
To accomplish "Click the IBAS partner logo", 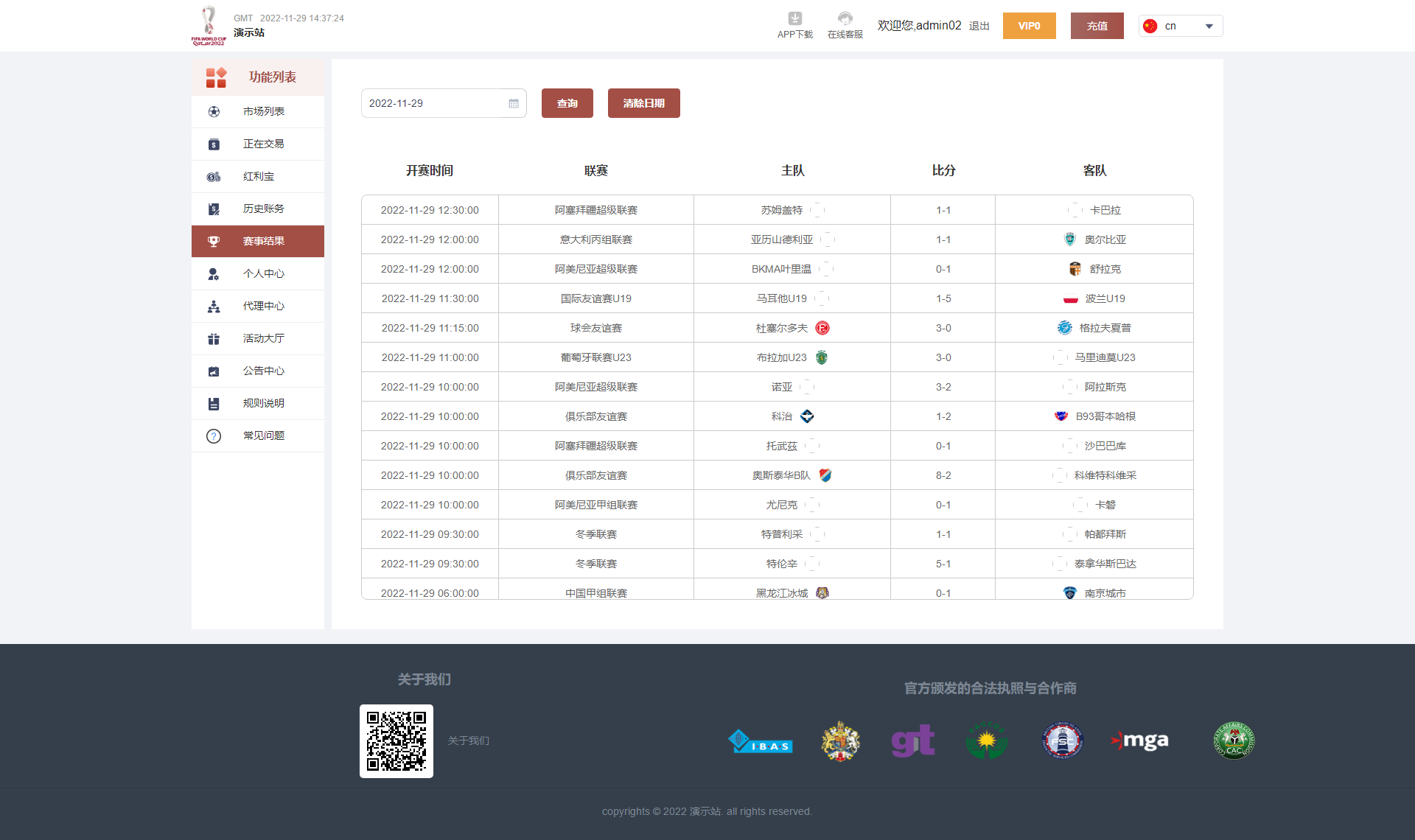I will pyautogui.click(x=760, y=741).
